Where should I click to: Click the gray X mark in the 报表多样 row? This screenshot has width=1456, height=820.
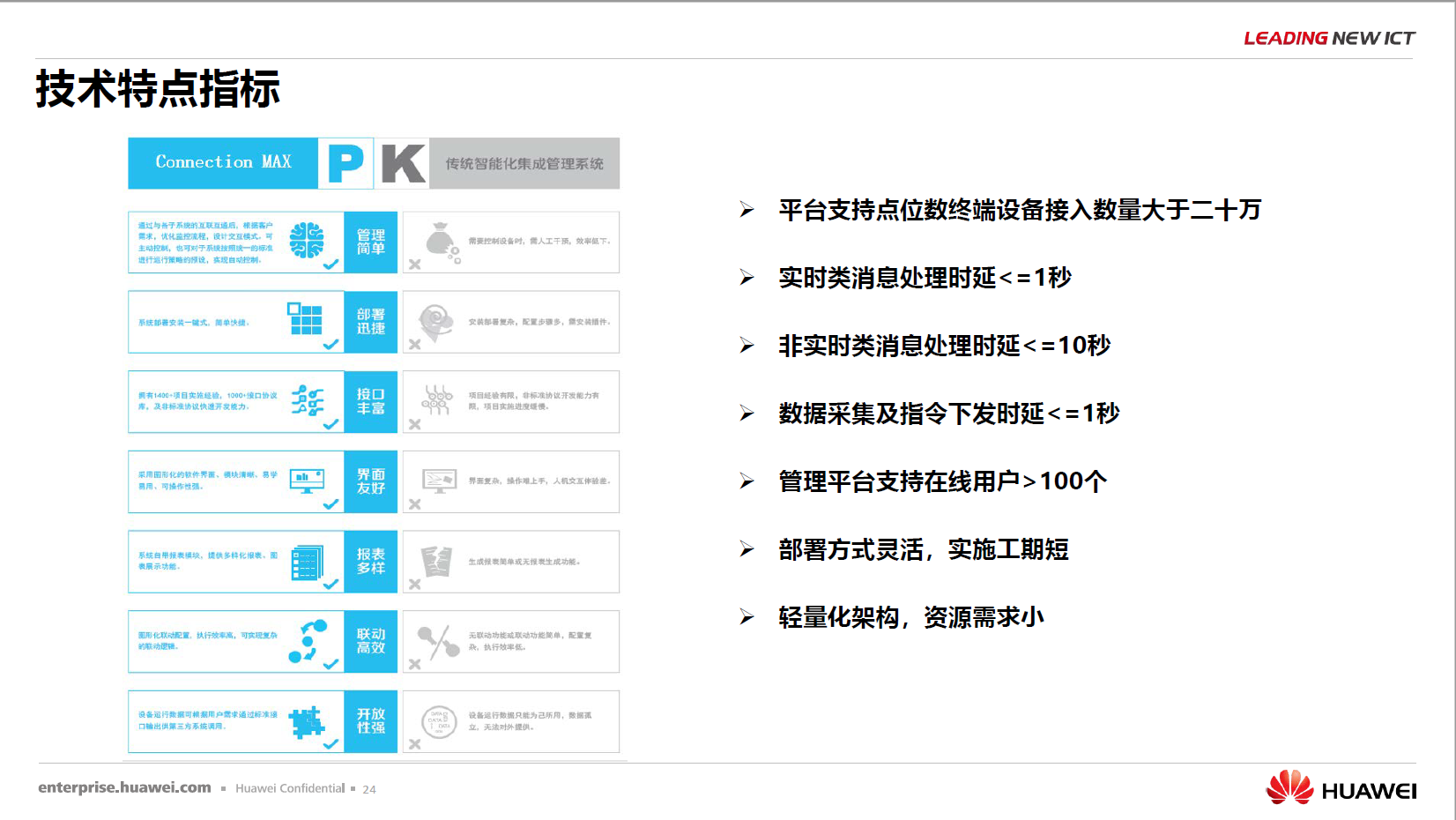tap(414, 584)
